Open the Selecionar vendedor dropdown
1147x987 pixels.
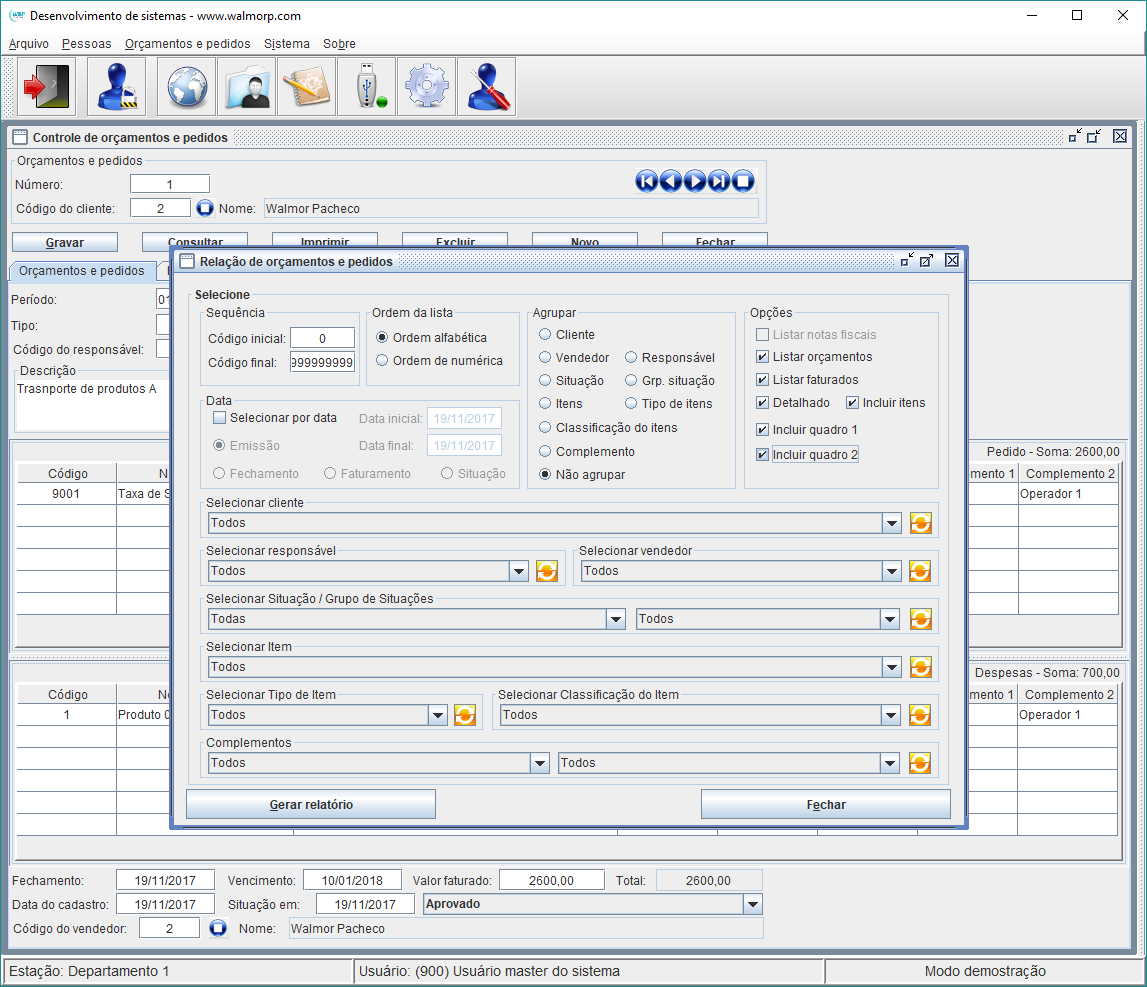(892, 571)
